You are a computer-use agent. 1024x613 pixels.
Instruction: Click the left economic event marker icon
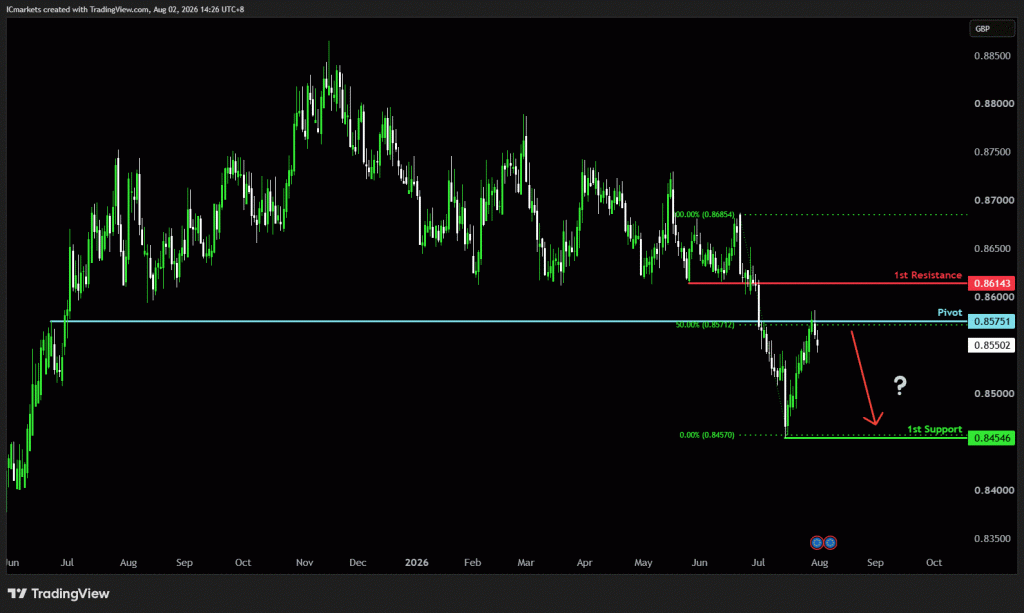coord(816,542)
